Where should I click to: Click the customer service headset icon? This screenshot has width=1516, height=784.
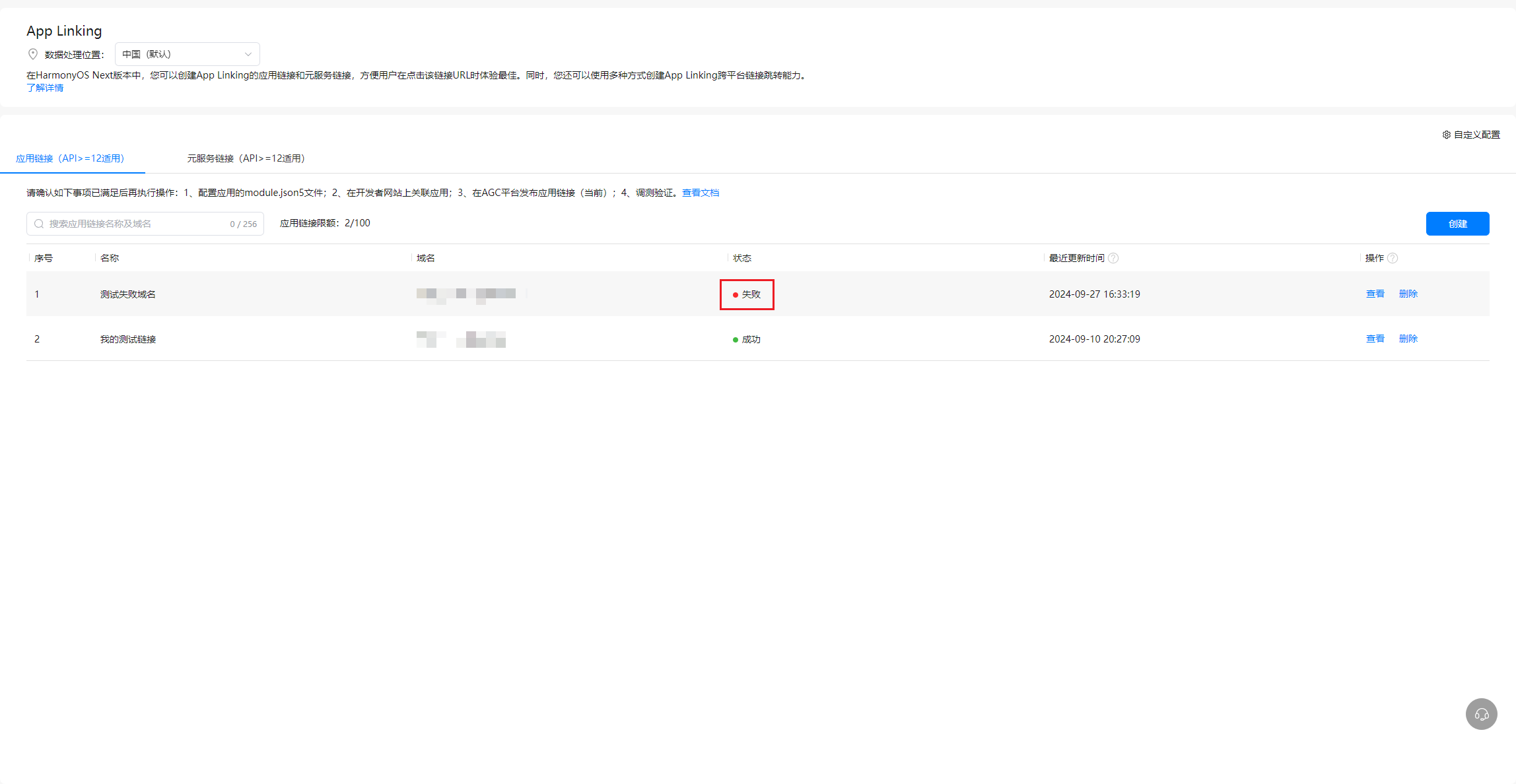1481,714
